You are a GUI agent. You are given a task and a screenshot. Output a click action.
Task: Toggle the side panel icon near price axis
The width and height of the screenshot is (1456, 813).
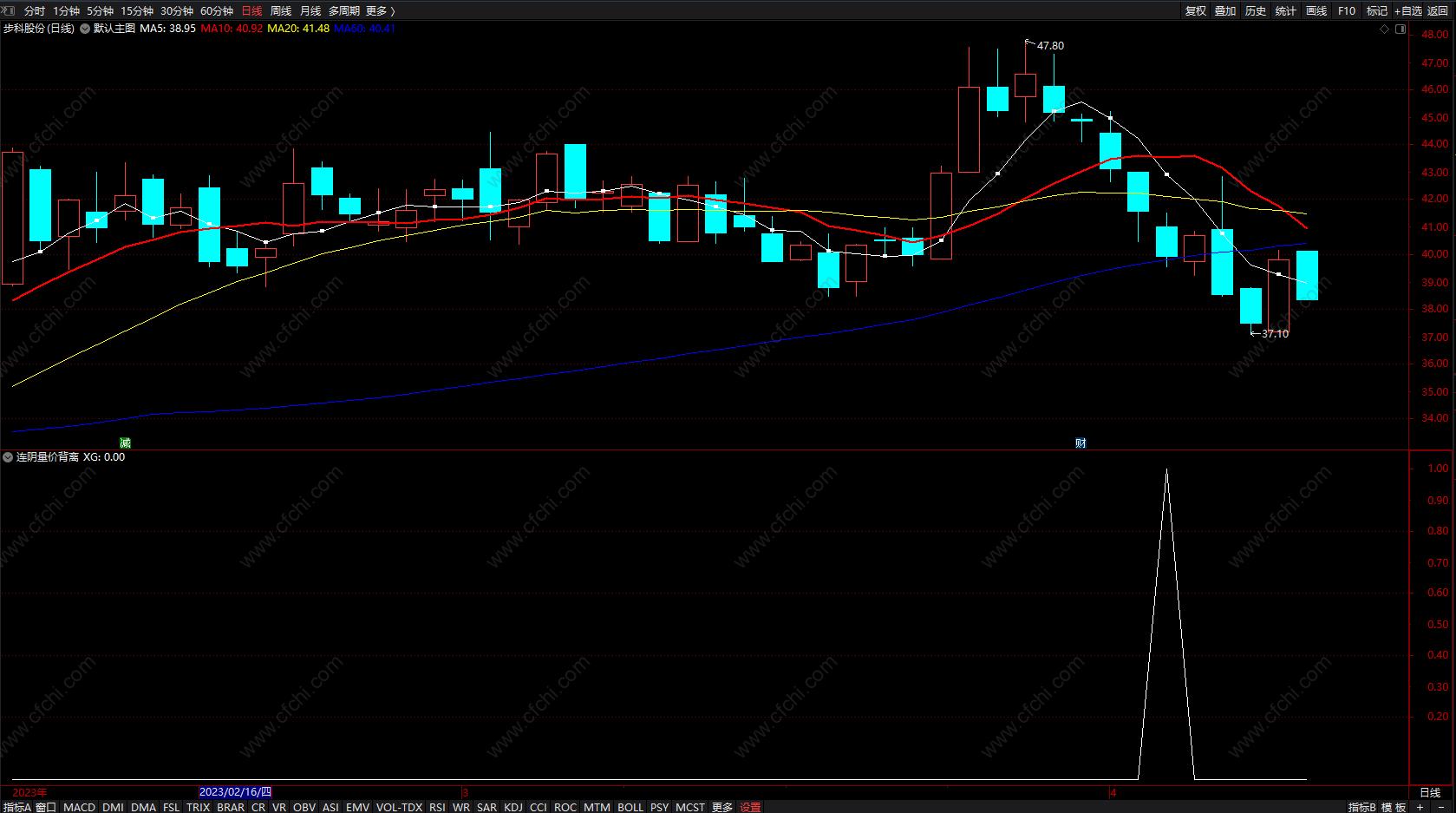point(1400,30)
